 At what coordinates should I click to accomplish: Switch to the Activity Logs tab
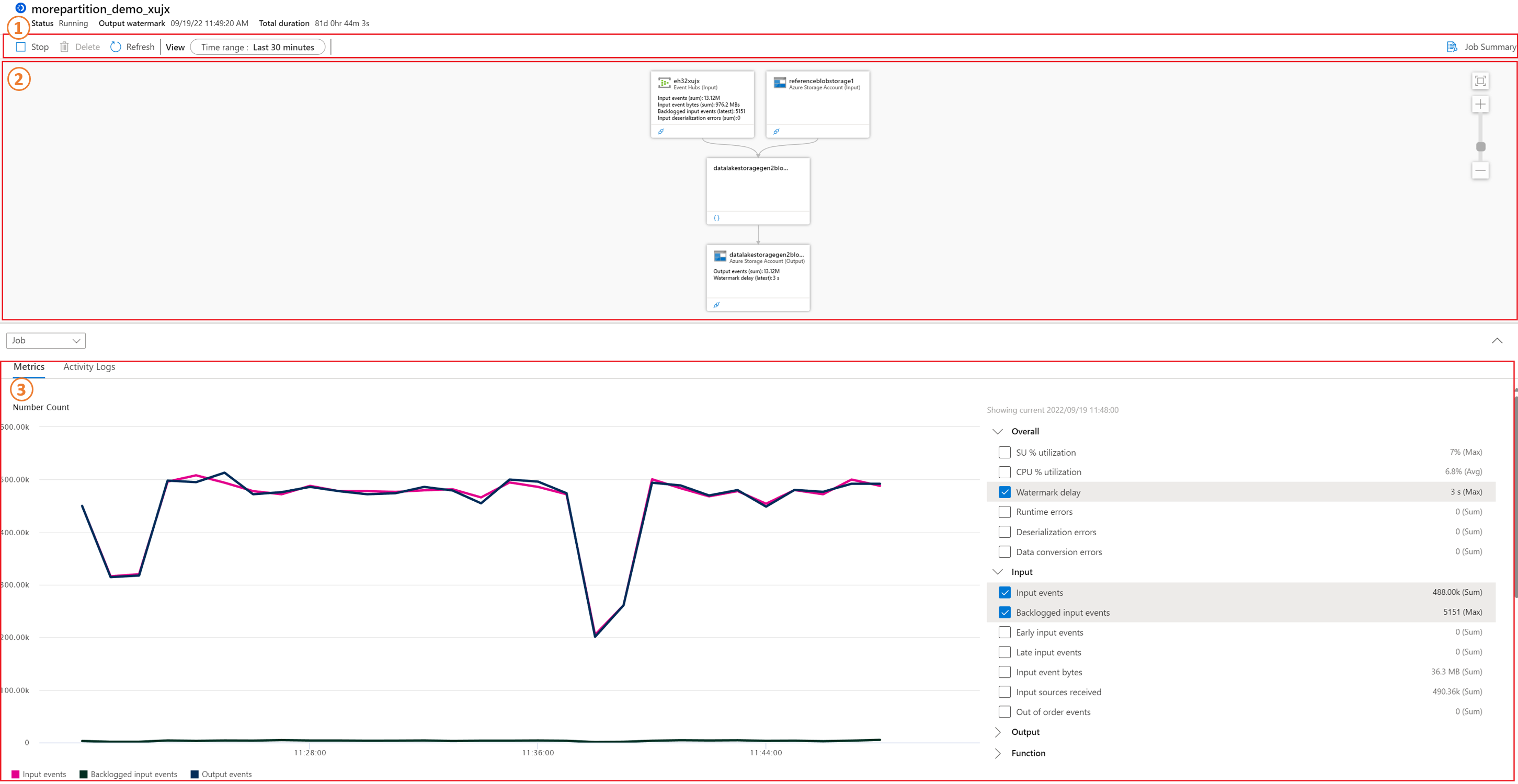click(89, 366)
